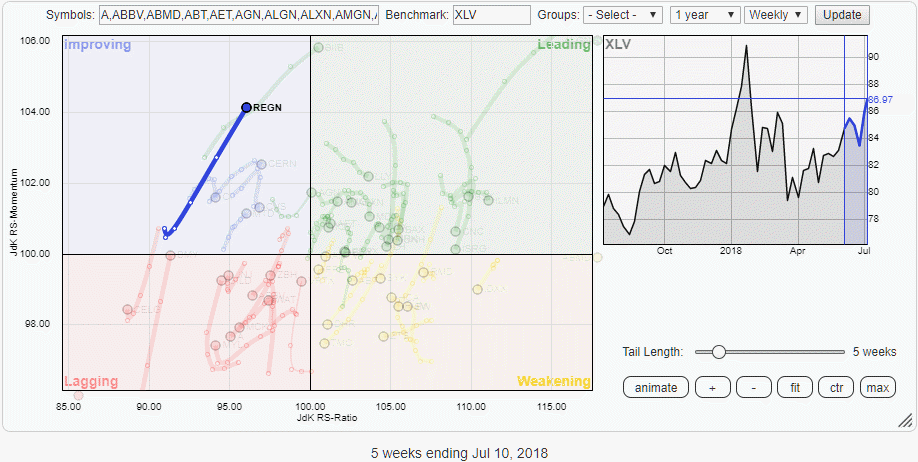Click the REGN data point marker
The width and height of the screenshot is (918, 462).
pyautogui.click(x=246, y=107)
